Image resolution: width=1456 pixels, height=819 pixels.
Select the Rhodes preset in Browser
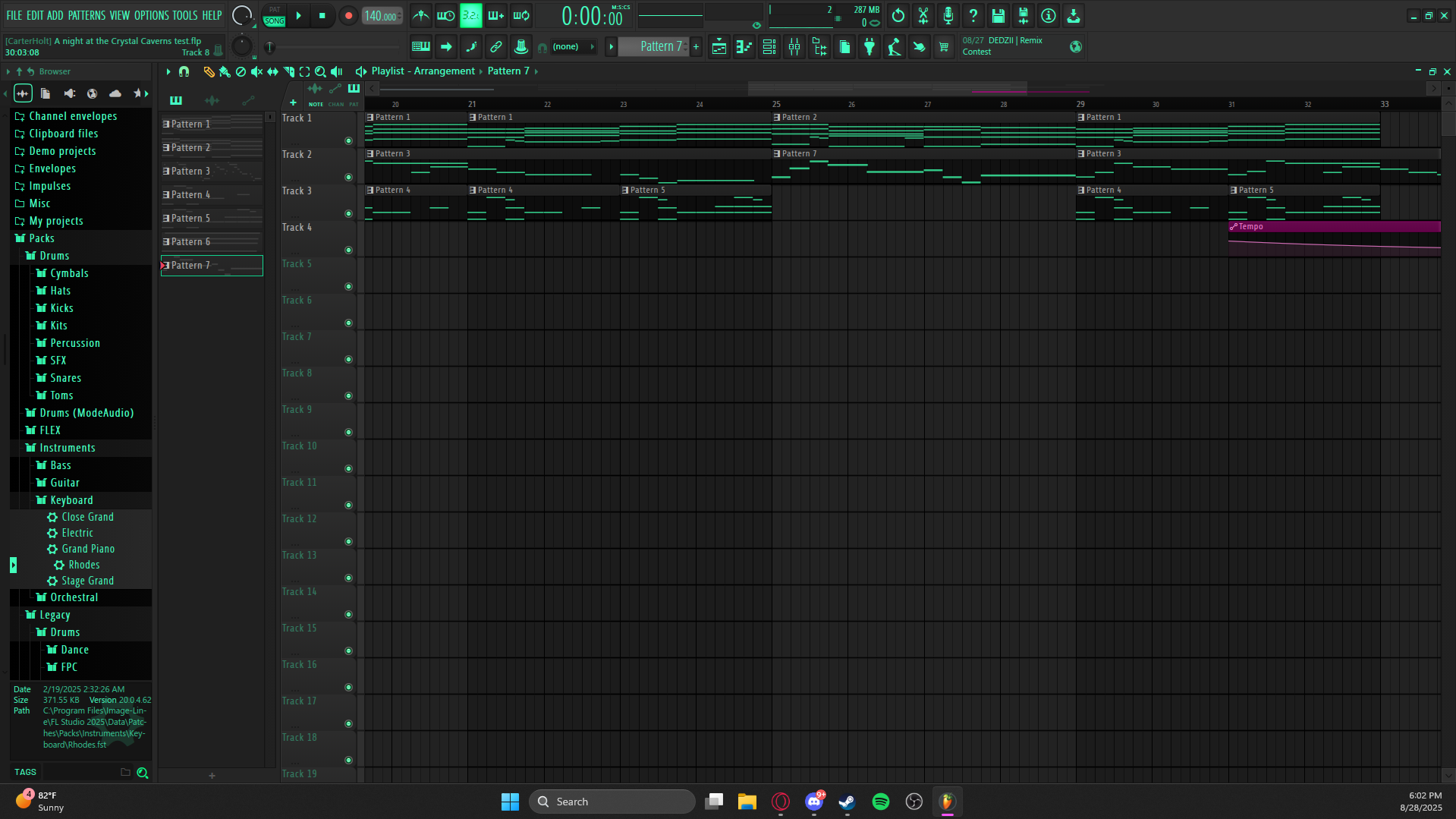[84, 565]
